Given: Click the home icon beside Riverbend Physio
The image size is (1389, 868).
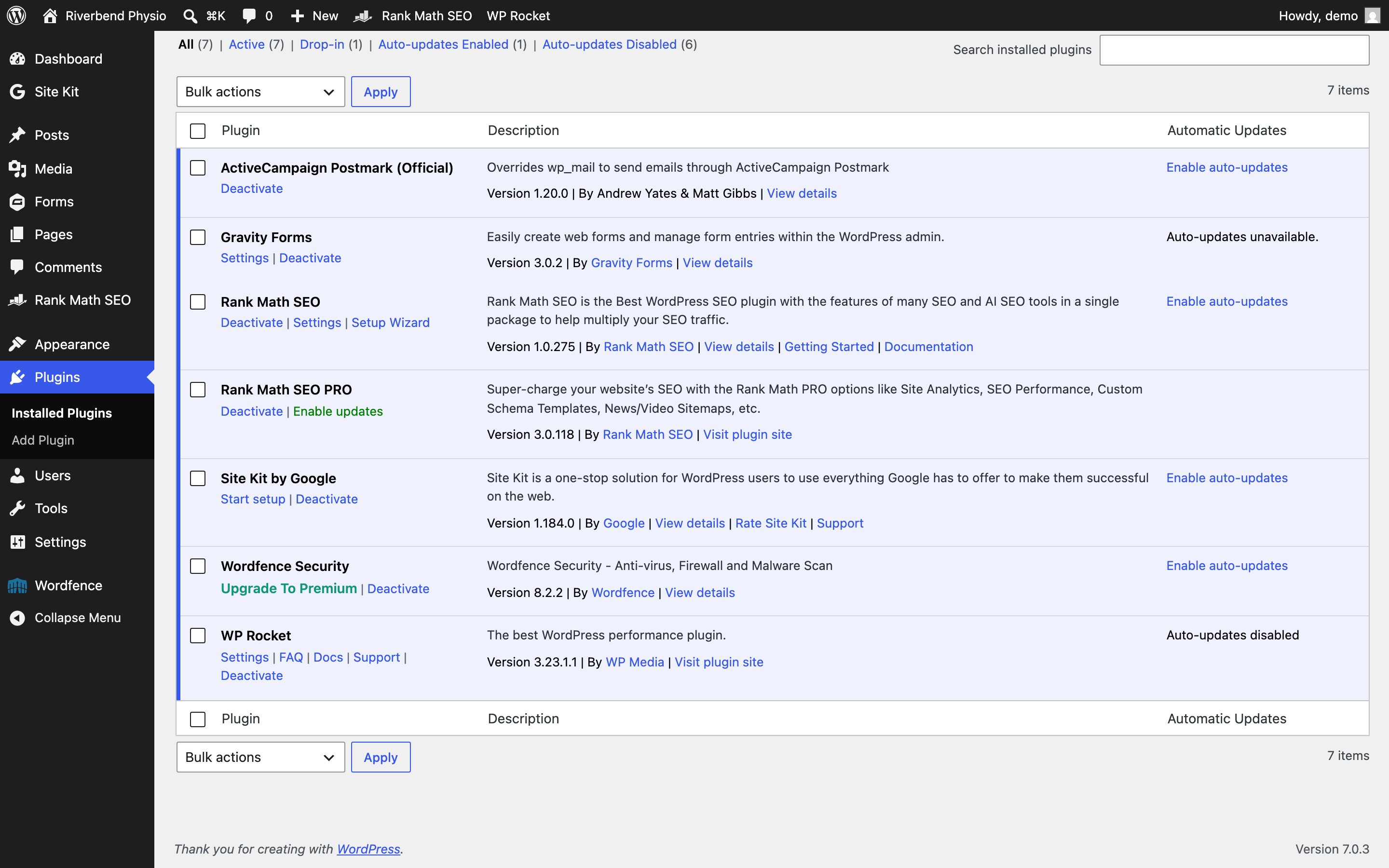Looking at the screenshot, I should pos(50,15).
